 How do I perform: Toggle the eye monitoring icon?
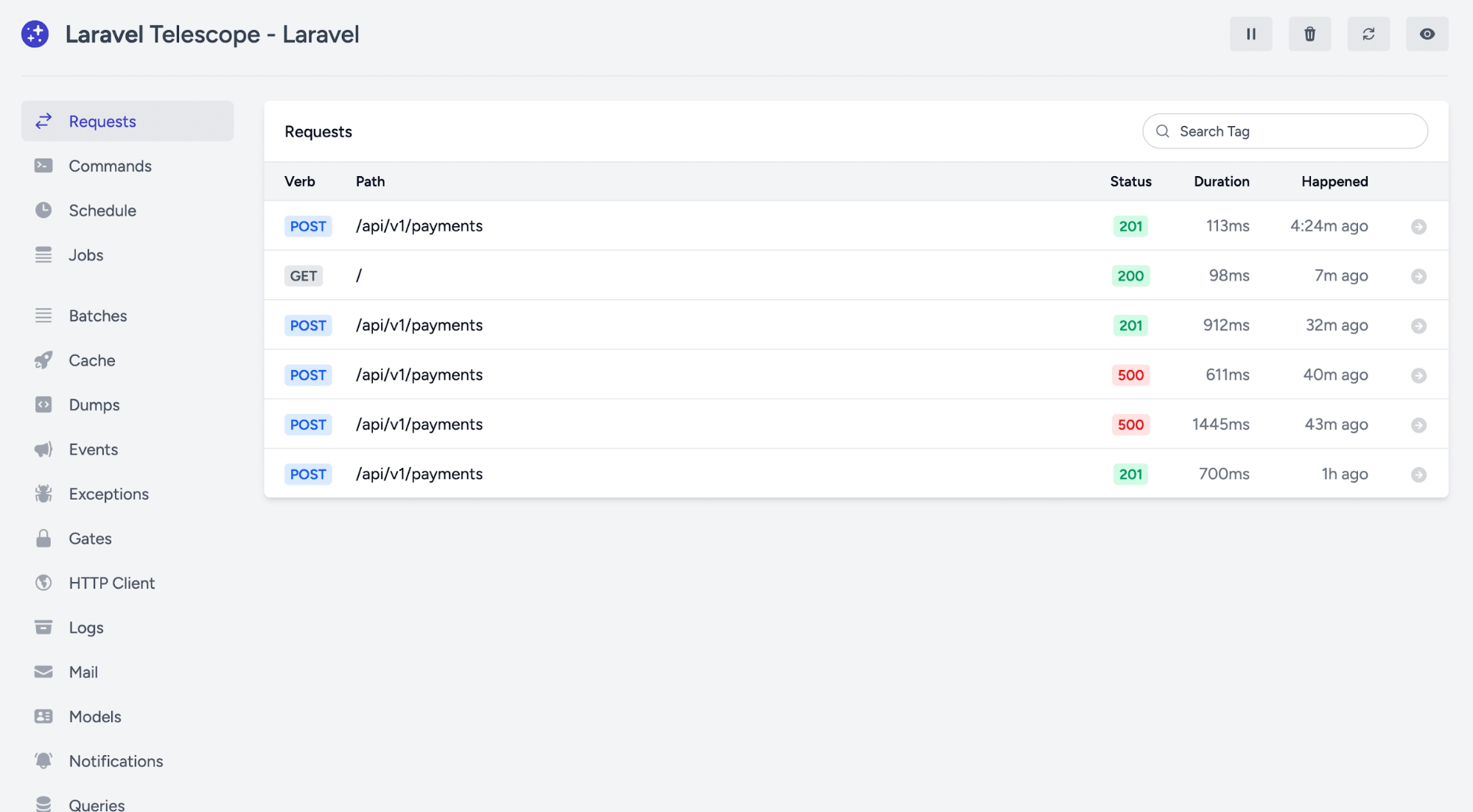tap(1427, 34)
